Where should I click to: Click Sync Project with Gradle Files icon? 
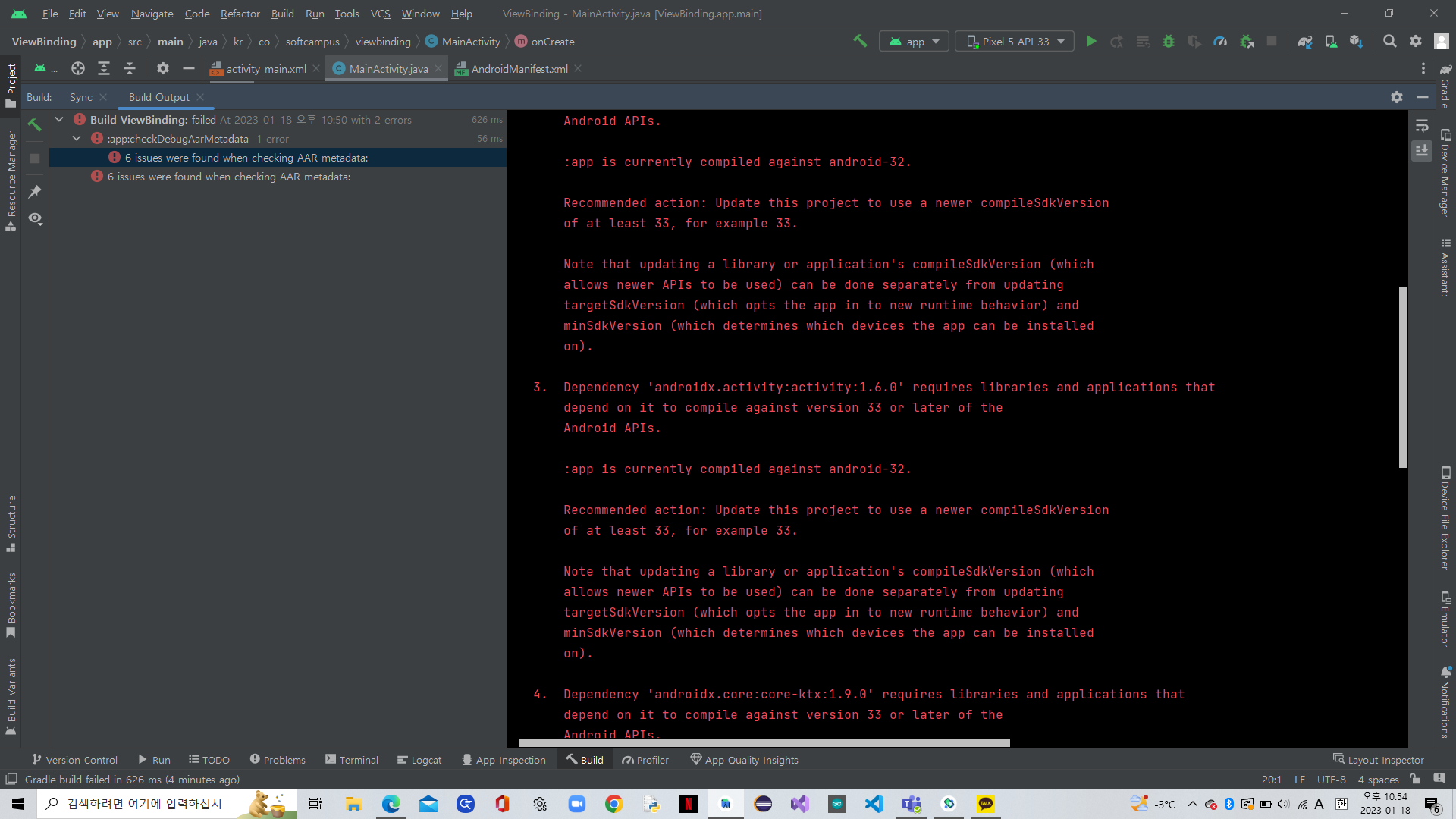click(1305, 41)
